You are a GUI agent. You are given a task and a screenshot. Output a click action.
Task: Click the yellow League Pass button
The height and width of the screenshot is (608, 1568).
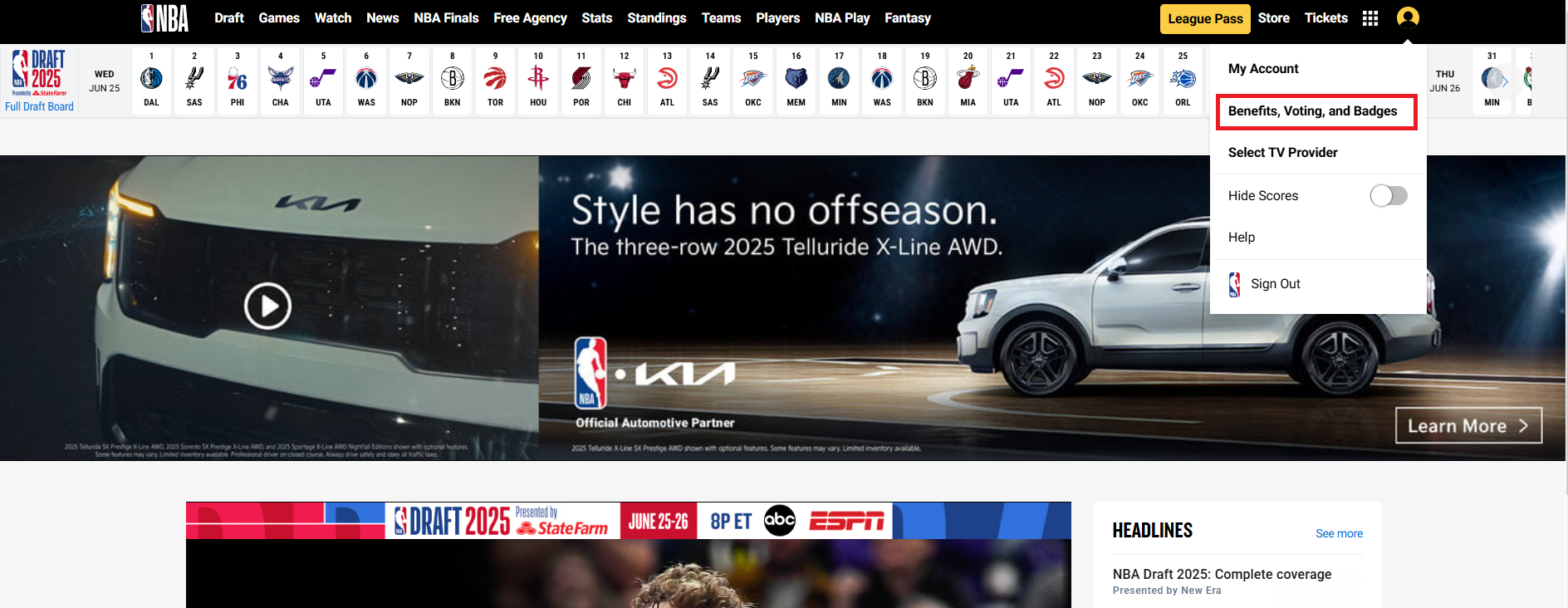[1205, 19]
